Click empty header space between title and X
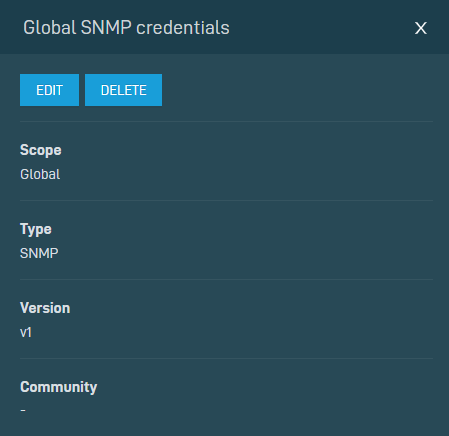Image resolution: width=449 pixels, height=436 pixels. click(322, 28)
